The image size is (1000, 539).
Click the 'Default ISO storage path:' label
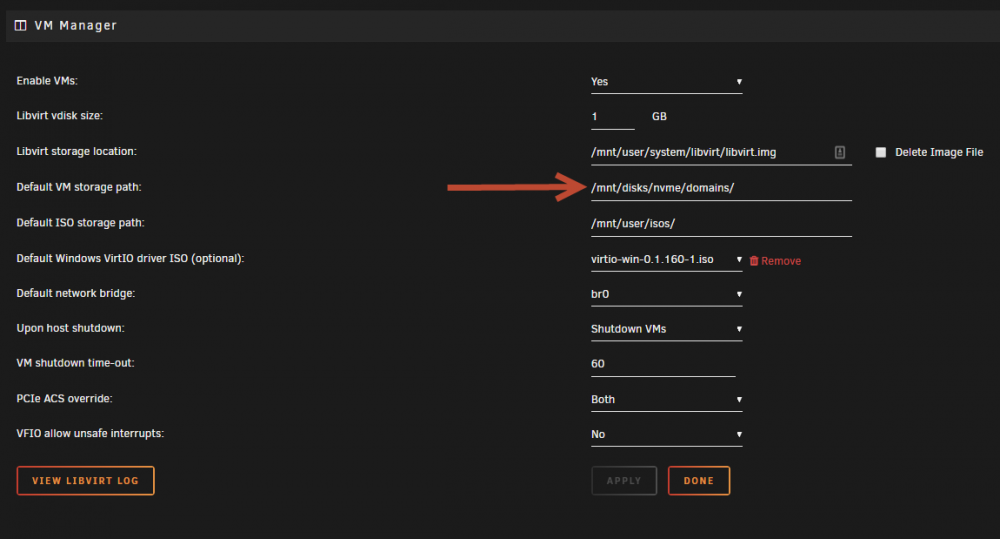80,223
